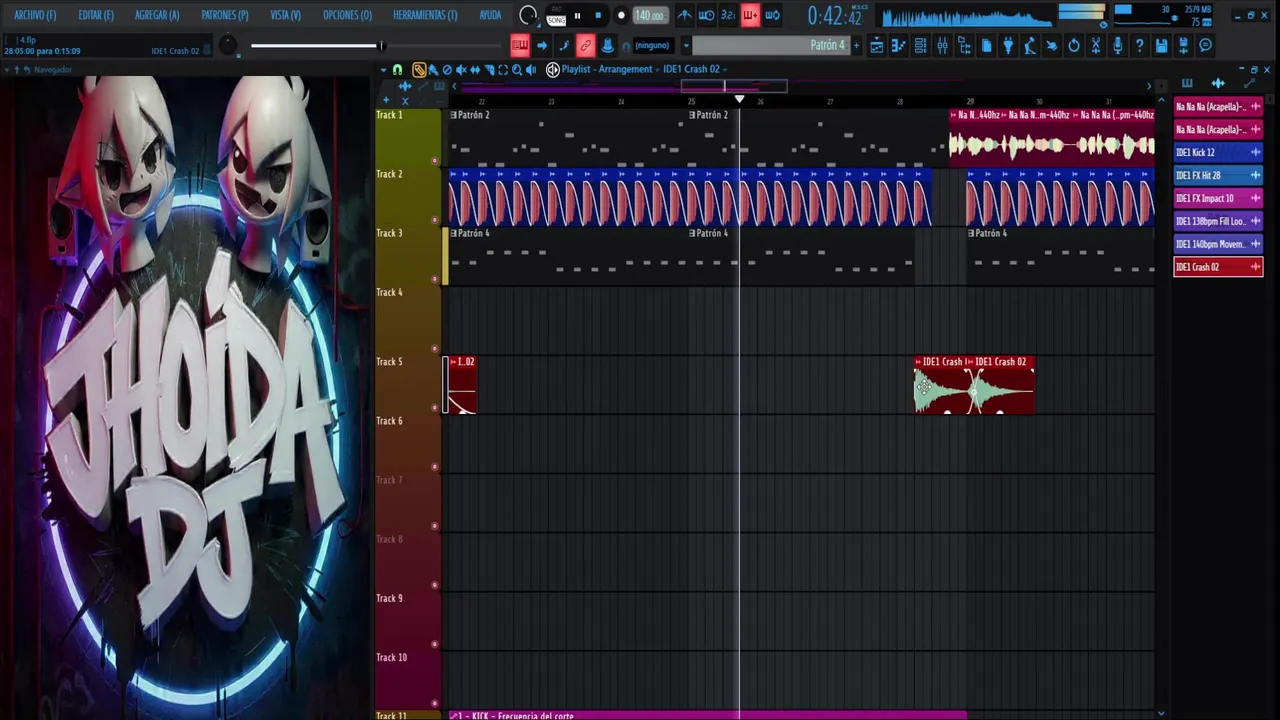The width and height of the screenshot is (1280, 720).
Task: Pause playback with the pause button
Action: [x=577, y=15]
